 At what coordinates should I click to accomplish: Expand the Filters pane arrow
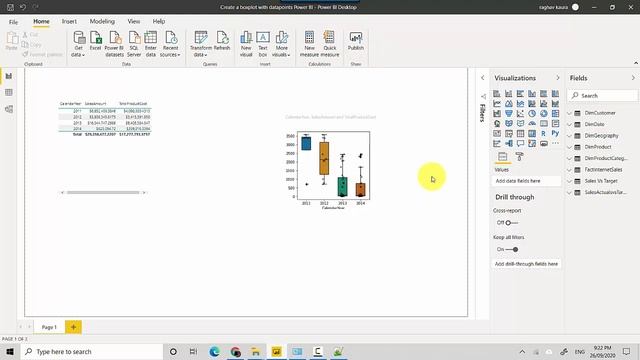point(482,78)
